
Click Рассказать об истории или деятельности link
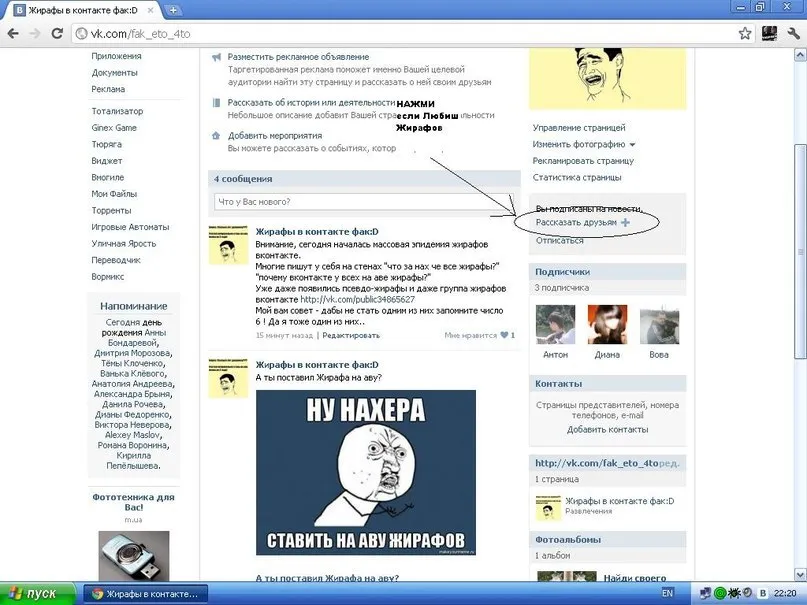click(311, 103)
